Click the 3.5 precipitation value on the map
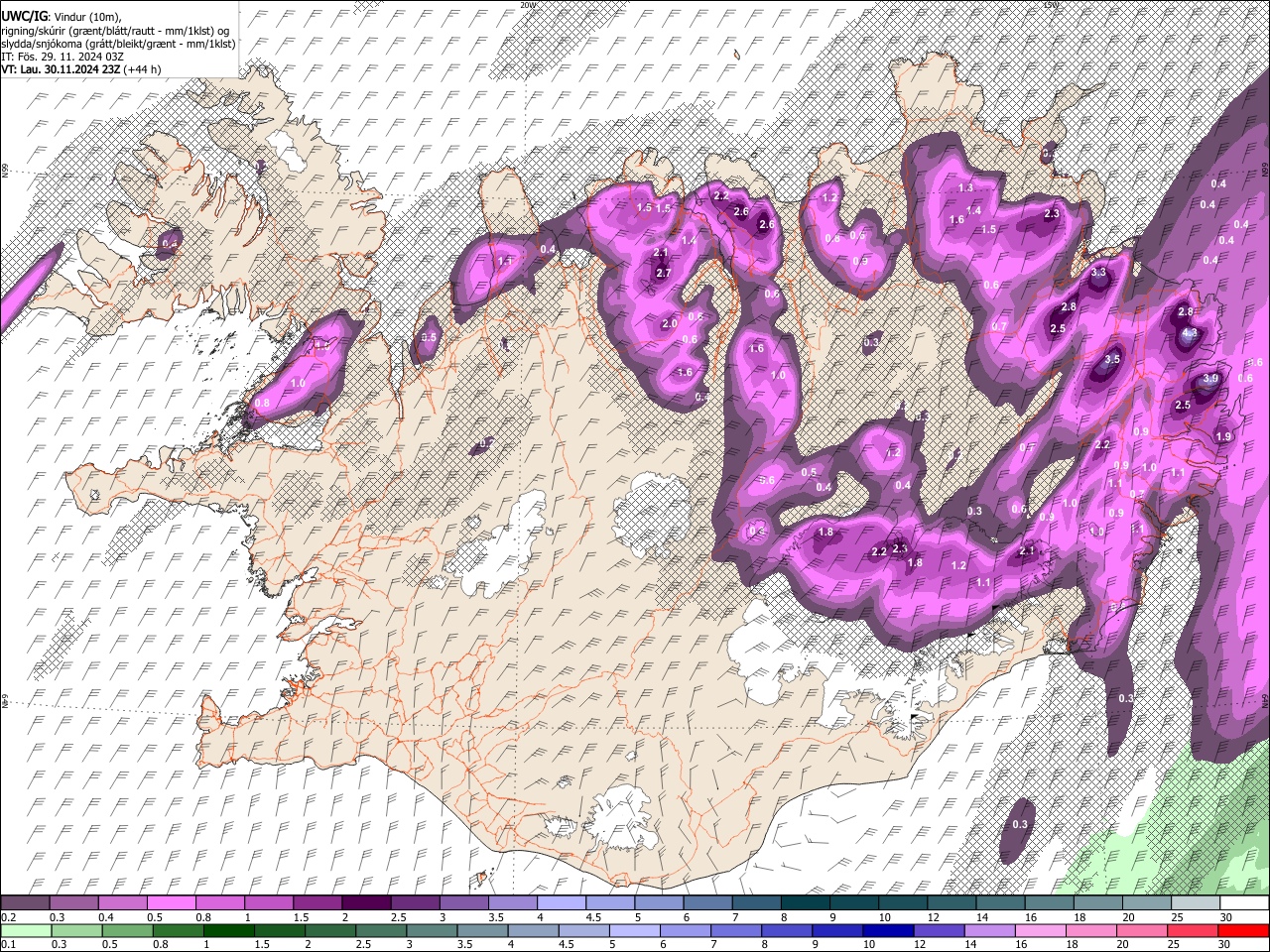The width and height of the screenshot is (1270, 952). (1112, 359)
